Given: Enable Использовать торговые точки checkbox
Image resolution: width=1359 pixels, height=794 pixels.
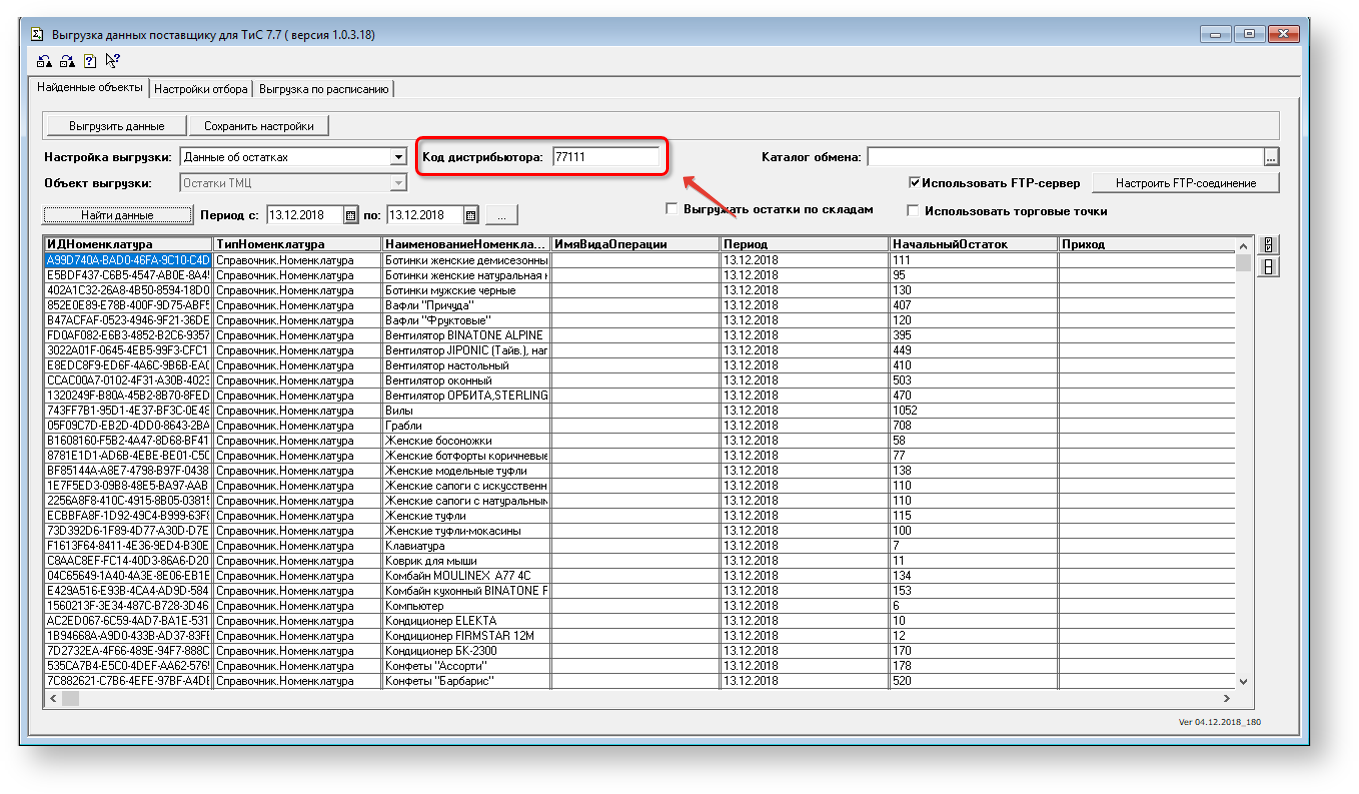Looking at the screenshot, I should [913, 211].
